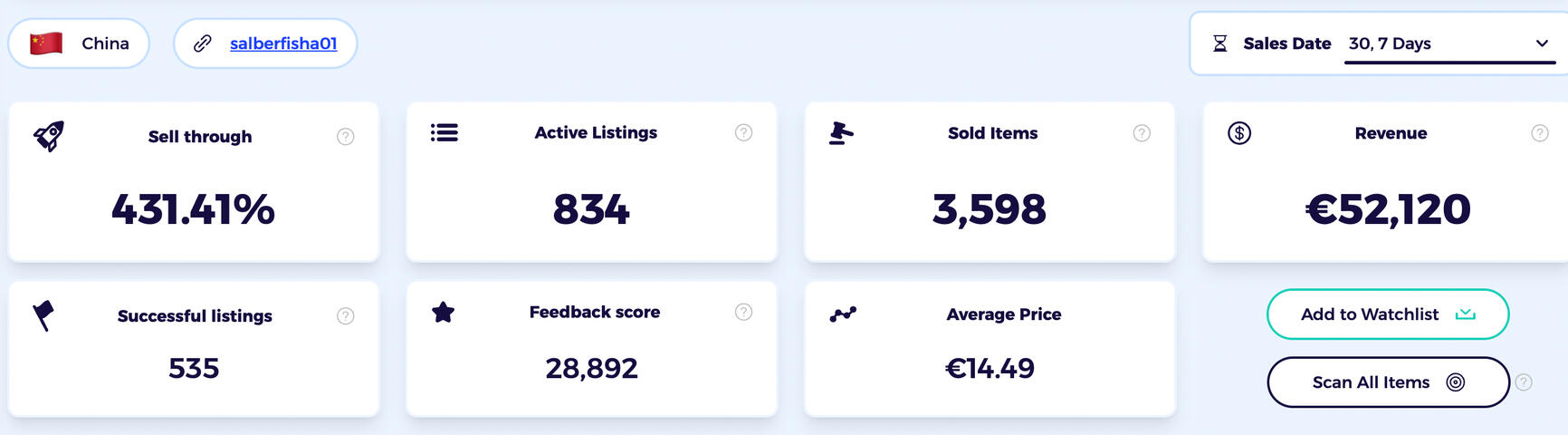The height and width of the screenshot is (435, 1568).
Task: Click the gavel icon beside Sold Items
Action: (841, 133)
